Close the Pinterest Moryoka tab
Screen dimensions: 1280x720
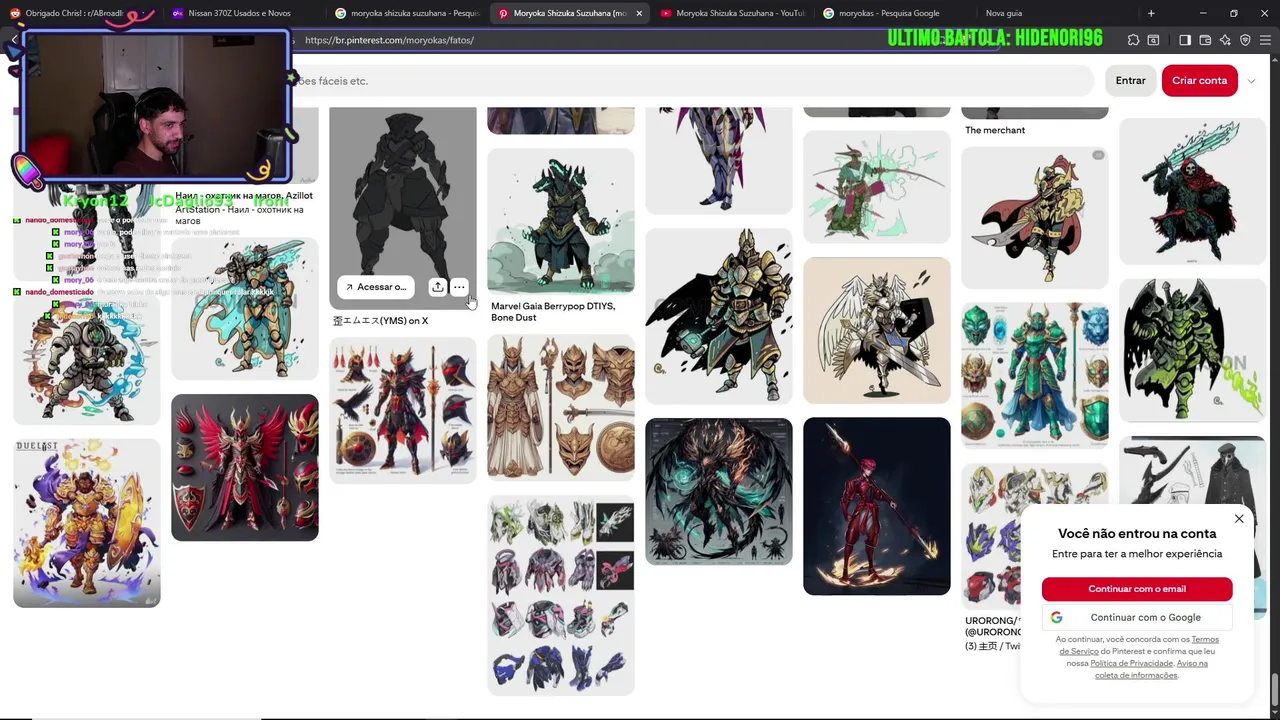(x=639, y=13)
